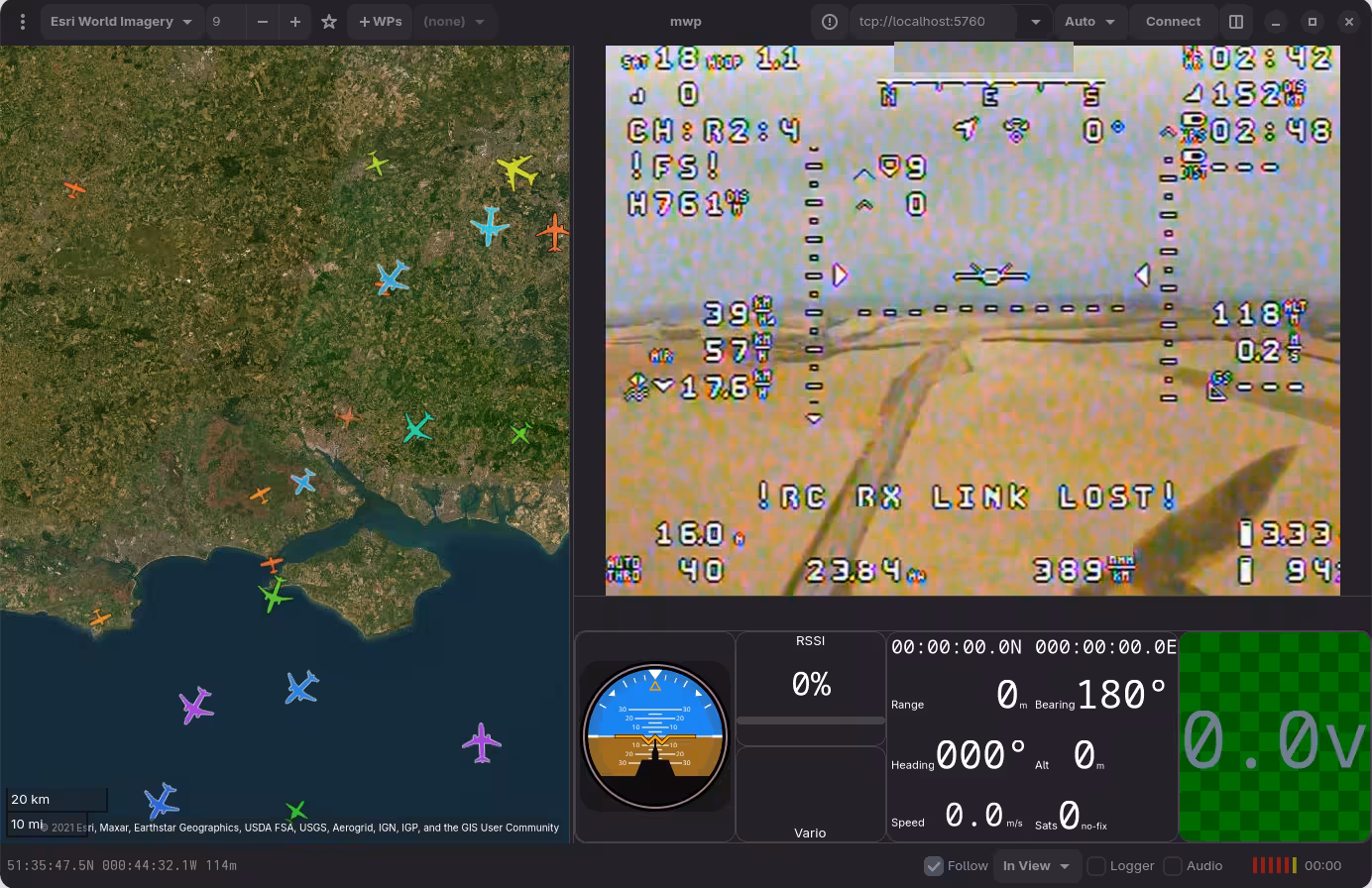Screen dimensions: 1372x888
Task: Open the Auto protocol dropdown
Action: point(1089,21)
